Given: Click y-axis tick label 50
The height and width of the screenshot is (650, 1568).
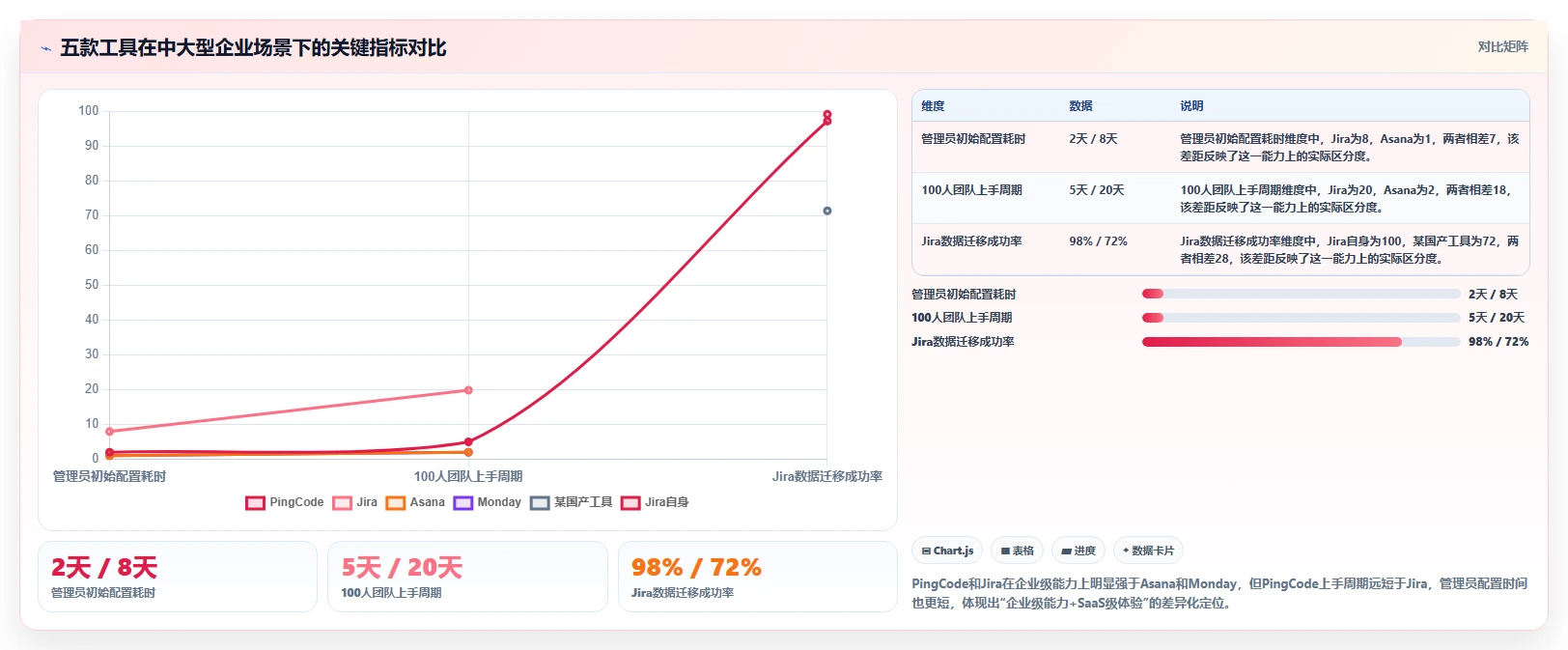Looking at the screenshot, I should point(92,285).
